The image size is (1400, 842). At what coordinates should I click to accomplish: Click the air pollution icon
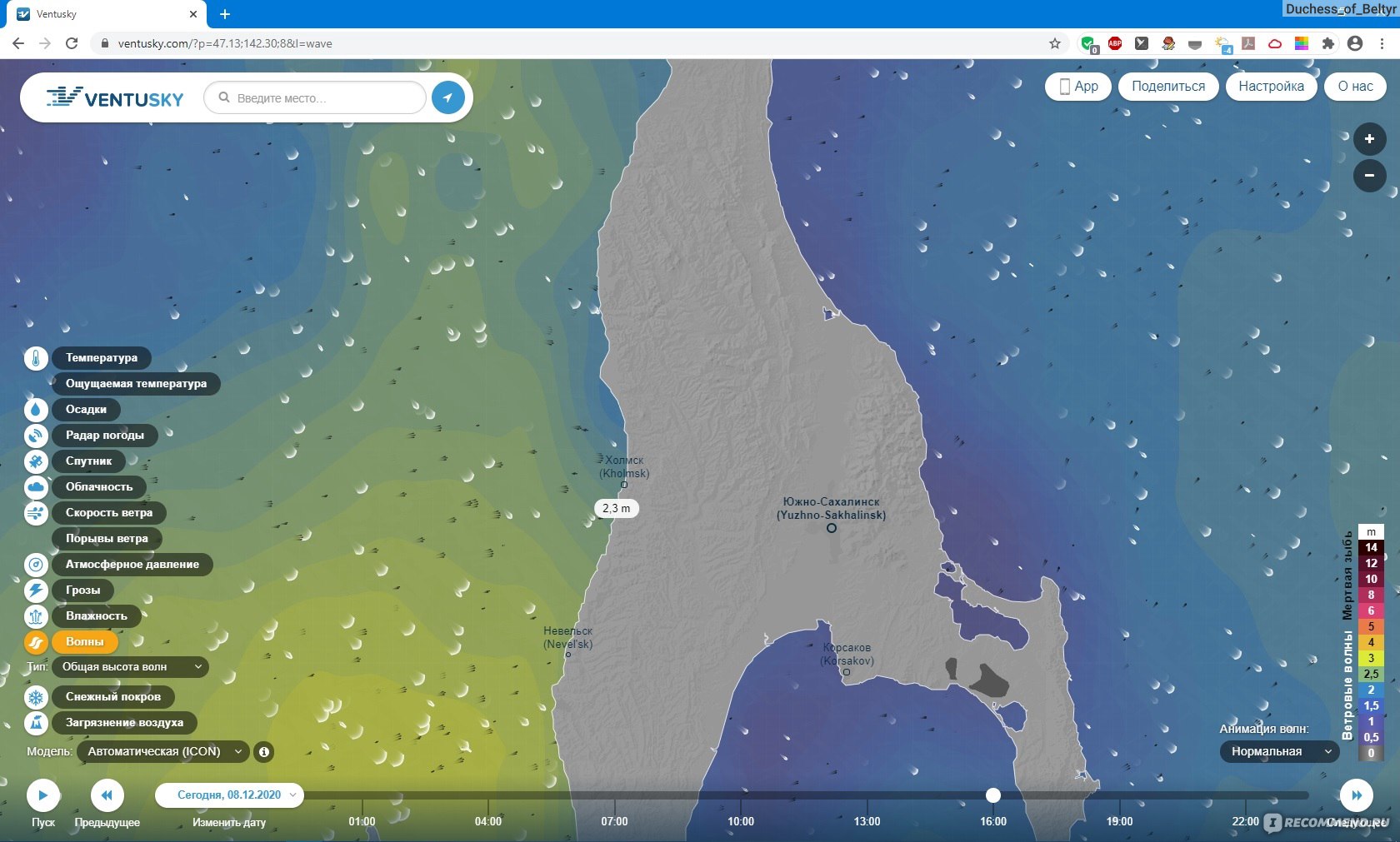(36, 723)
